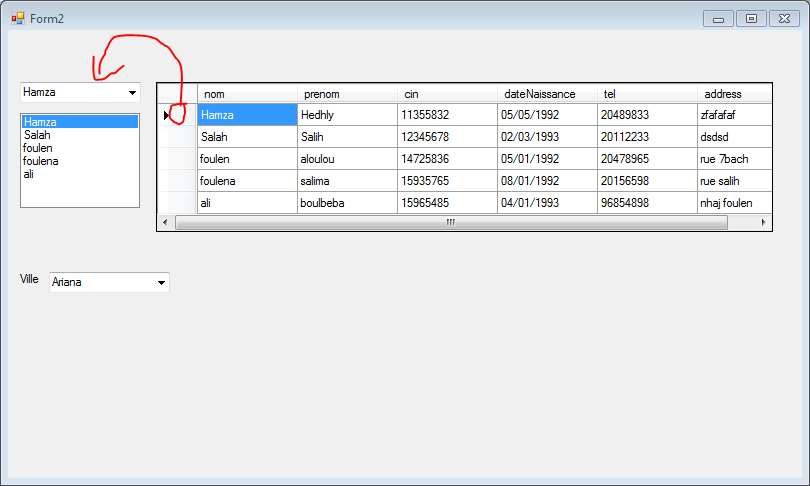Click the salima prenom cell
The width and height of the screenshot is (810, 486).
coord(348,181)
